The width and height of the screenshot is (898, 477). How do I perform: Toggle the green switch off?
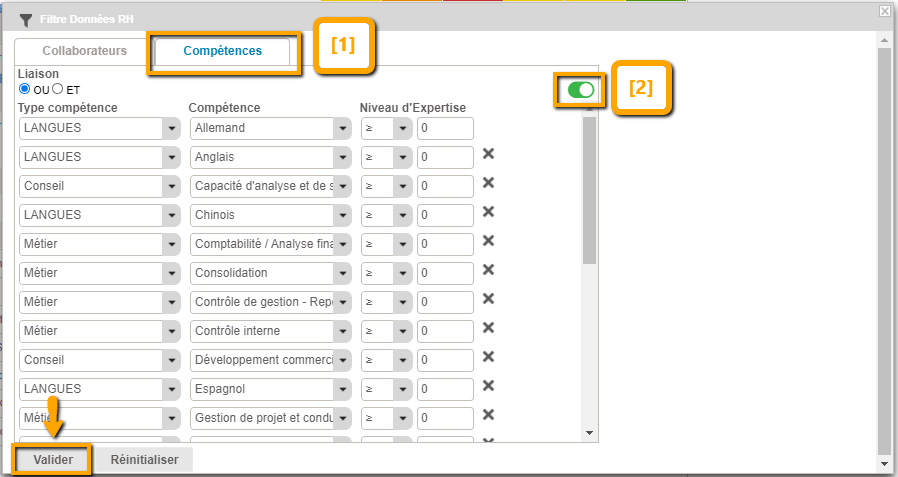pyautogui.click(x=581, y=90)
